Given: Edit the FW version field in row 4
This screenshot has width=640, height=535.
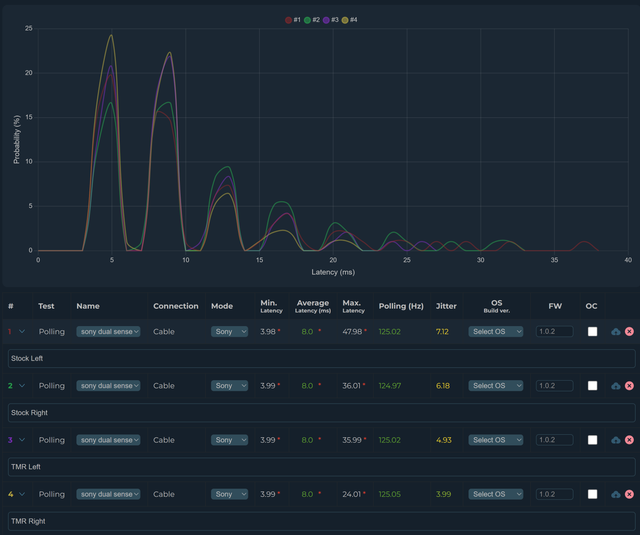Looking at the screenshot, I should [554, 494].
